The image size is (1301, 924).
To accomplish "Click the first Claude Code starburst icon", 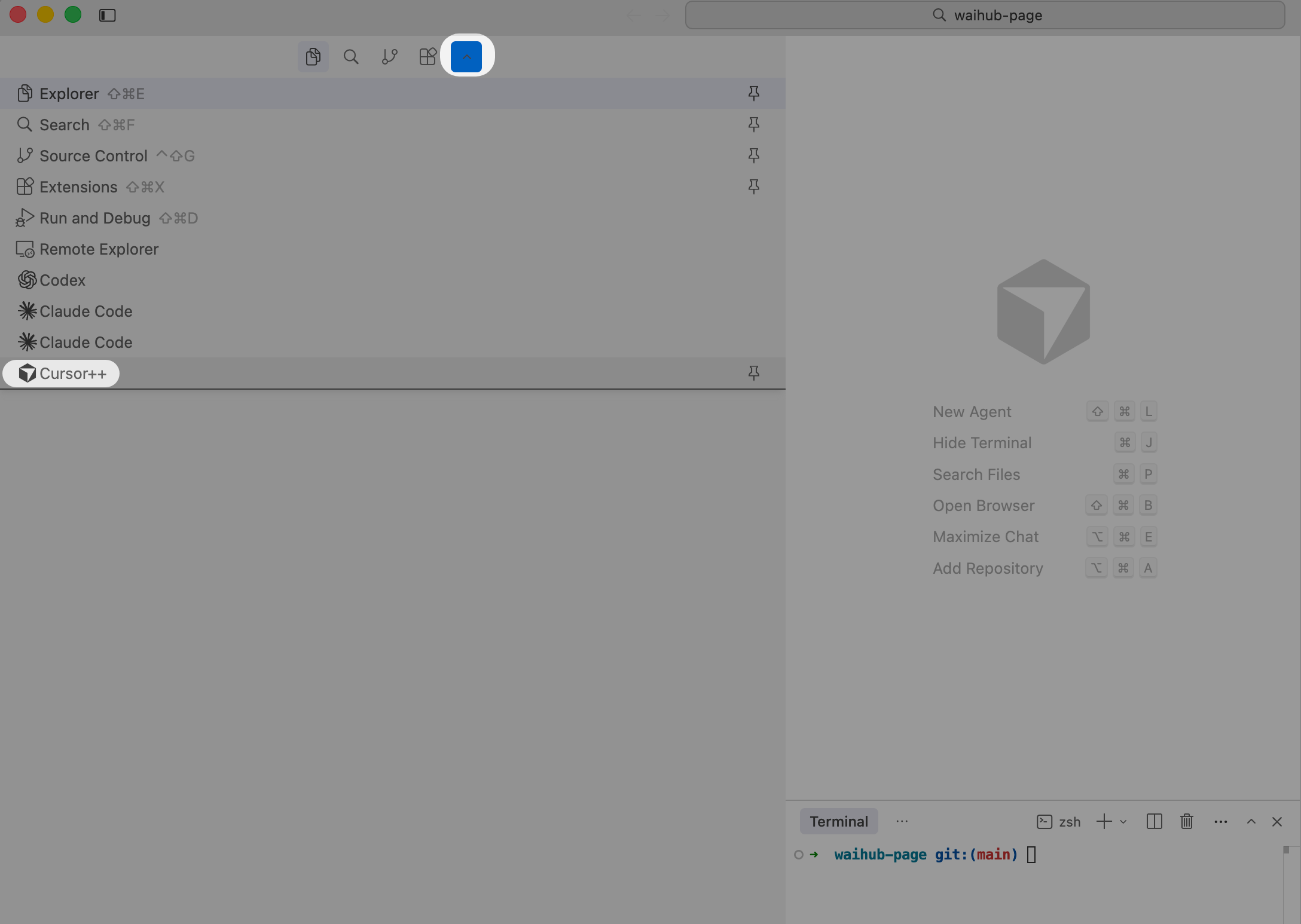I will [27, 311].
